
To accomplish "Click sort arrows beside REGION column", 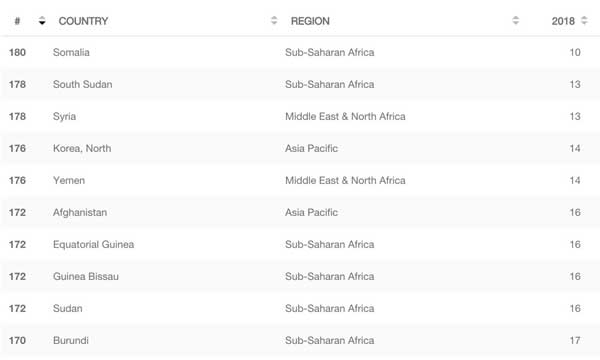I will tap(516, 20).
